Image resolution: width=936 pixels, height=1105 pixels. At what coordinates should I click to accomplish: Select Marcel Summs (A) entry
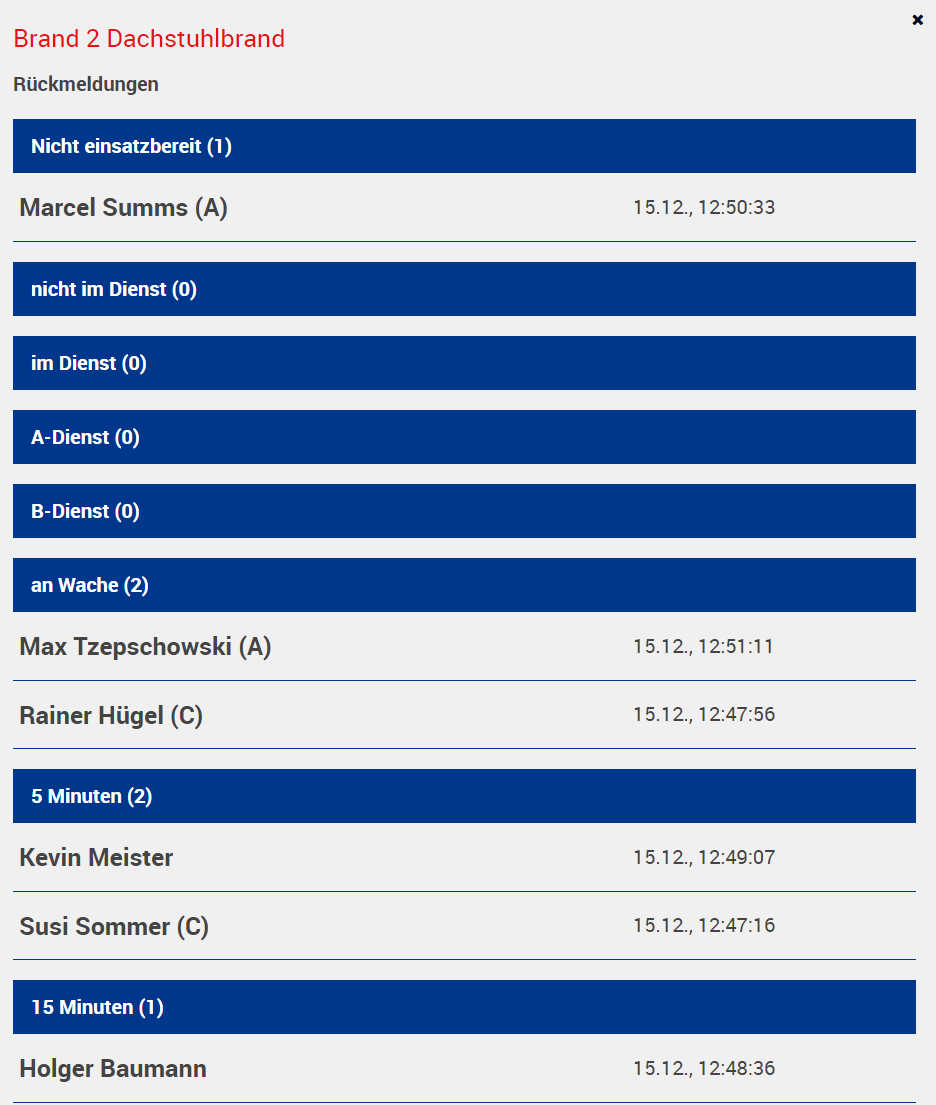pos(124,208)
